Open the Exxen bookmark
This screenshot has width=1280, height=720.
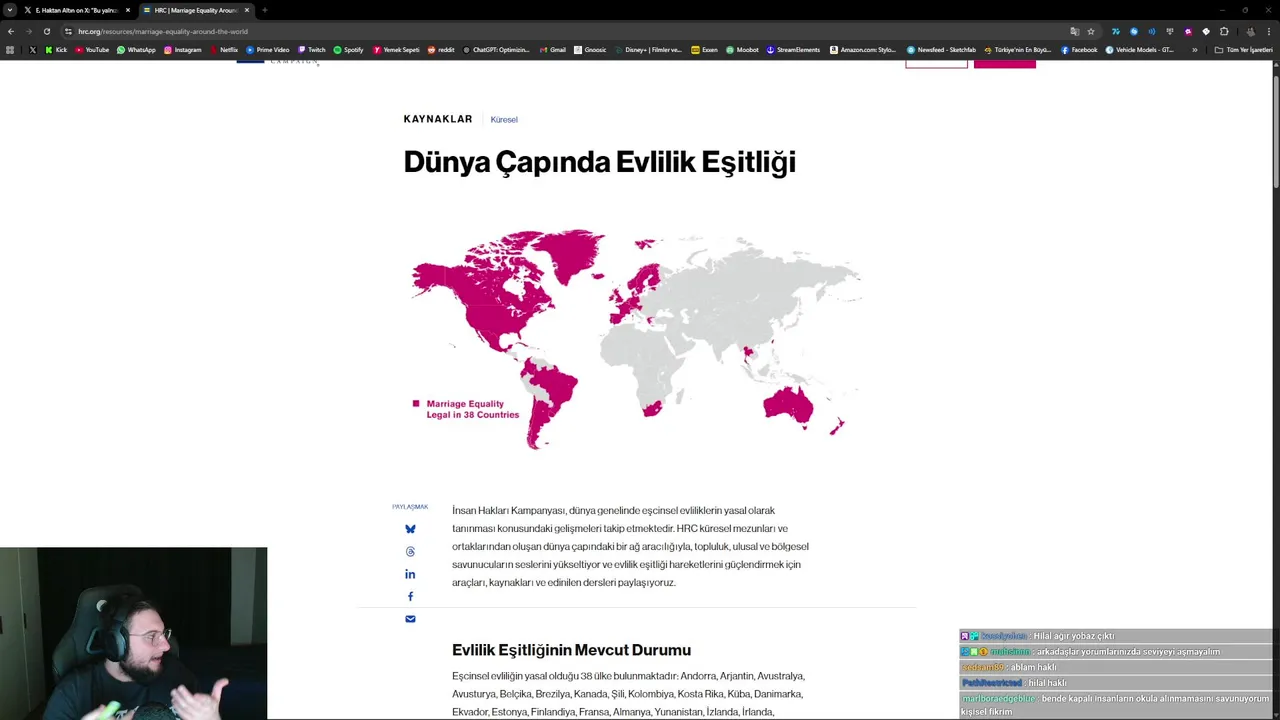coord(704,50)
